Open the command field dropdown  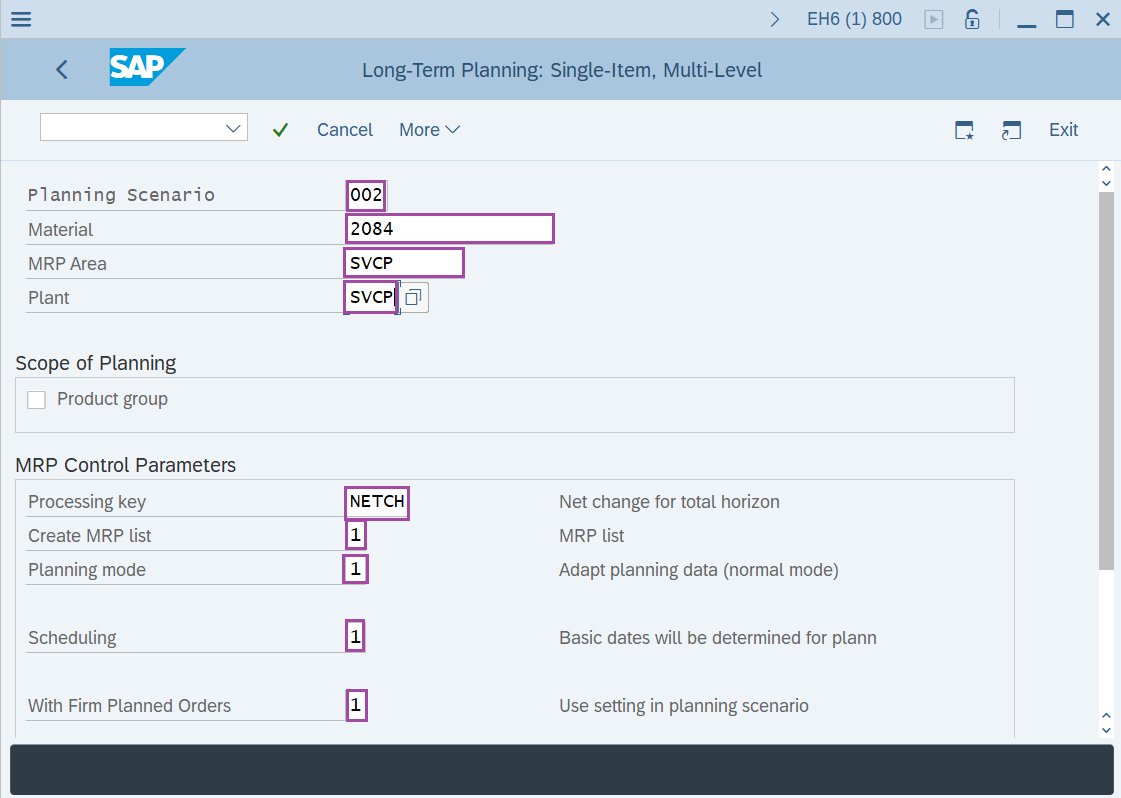point(232,127)
